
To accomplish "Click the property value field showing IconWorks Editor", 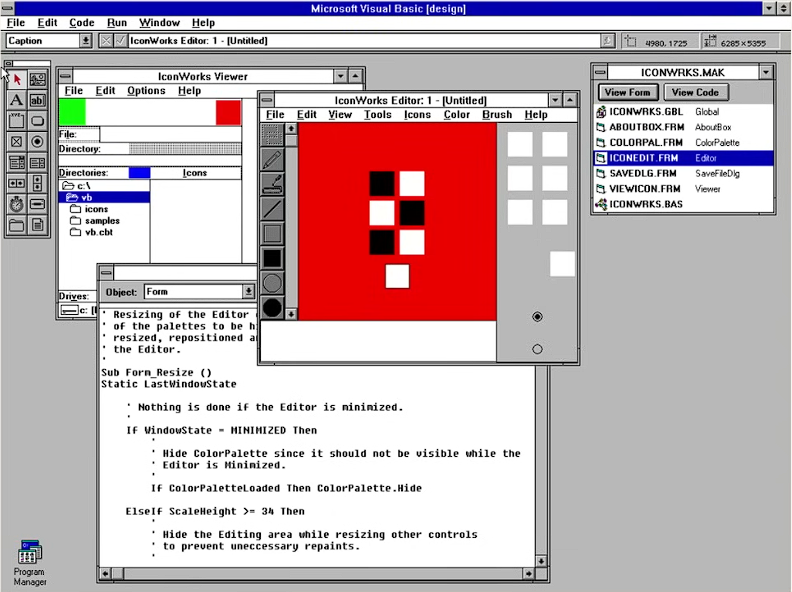I will click(x=364, y=41).
